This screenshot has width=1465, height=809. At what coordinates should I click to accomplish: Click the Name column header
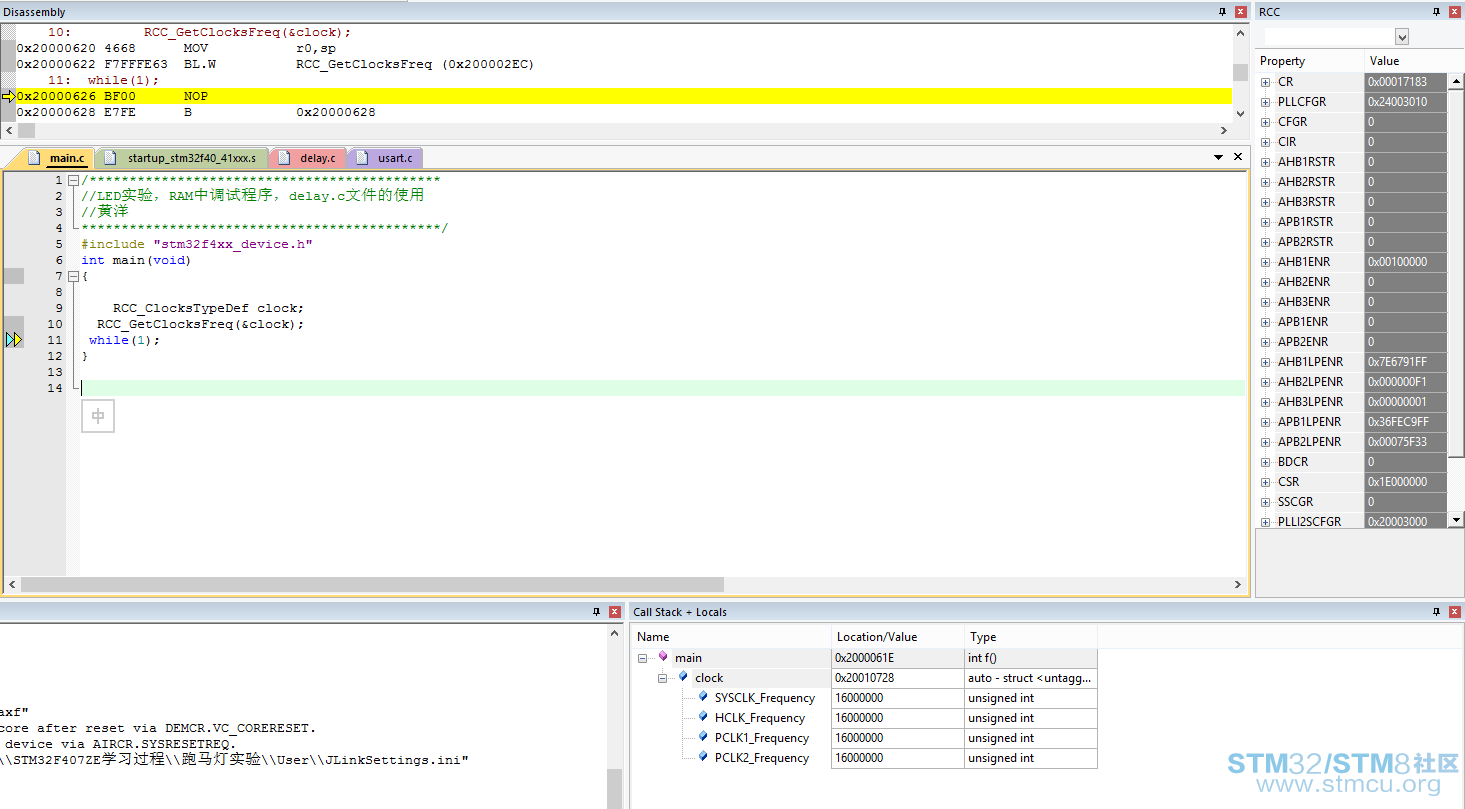(x=731, y=637)
